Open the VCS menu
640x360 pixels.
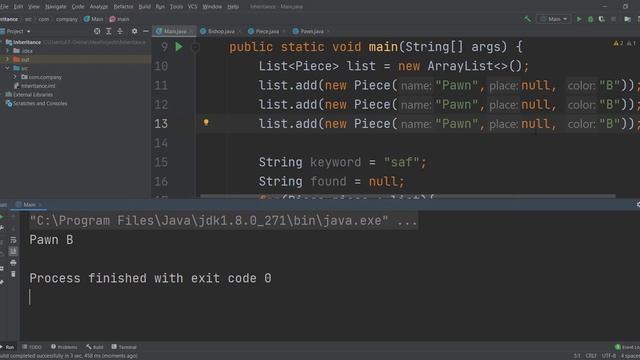click(x=192, y=7)
